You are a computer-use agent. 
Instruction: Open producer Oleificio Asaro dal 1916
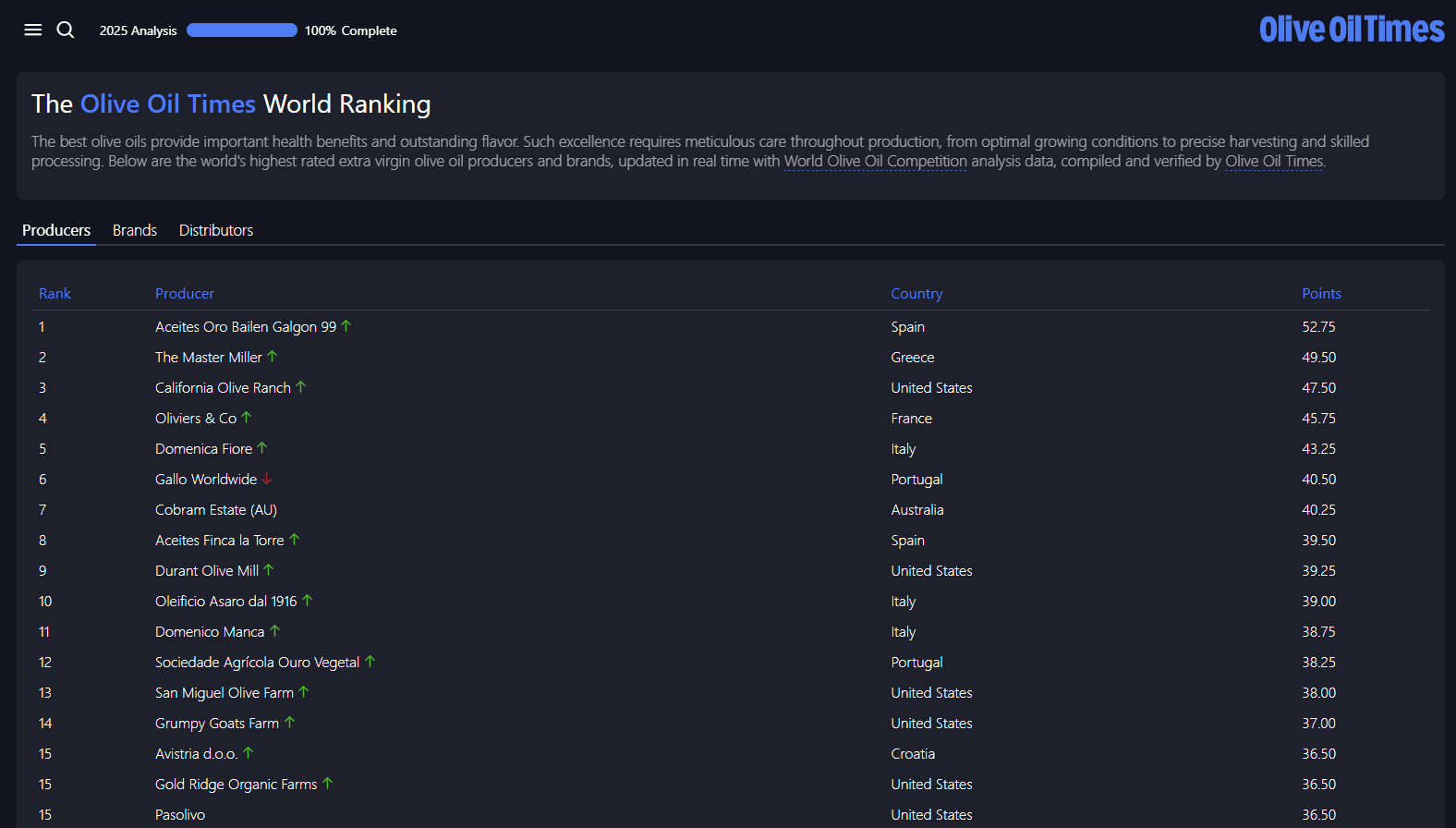pyautogui.click(x=226, y=602)
